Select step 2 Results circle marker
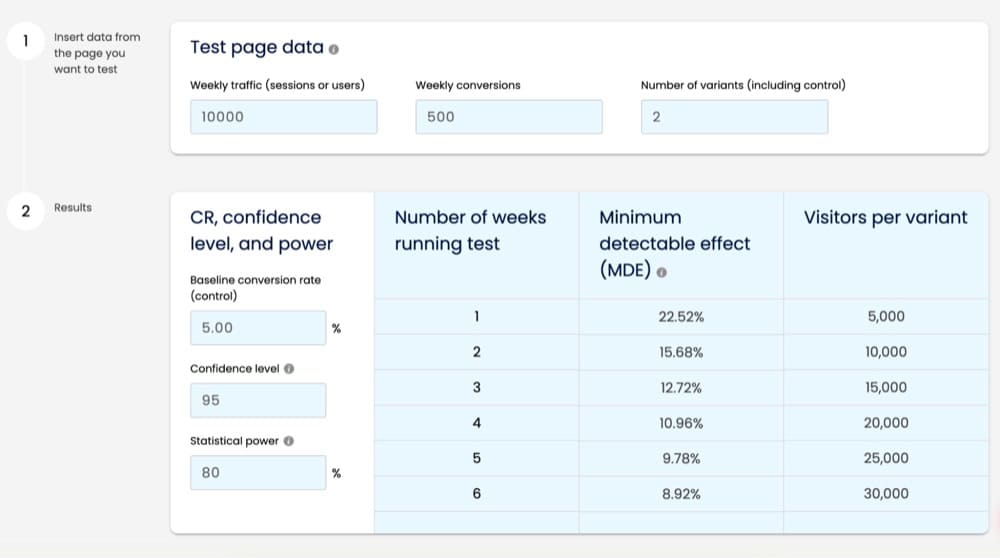The image size is (1000, 558). click(x=26, y=211)
